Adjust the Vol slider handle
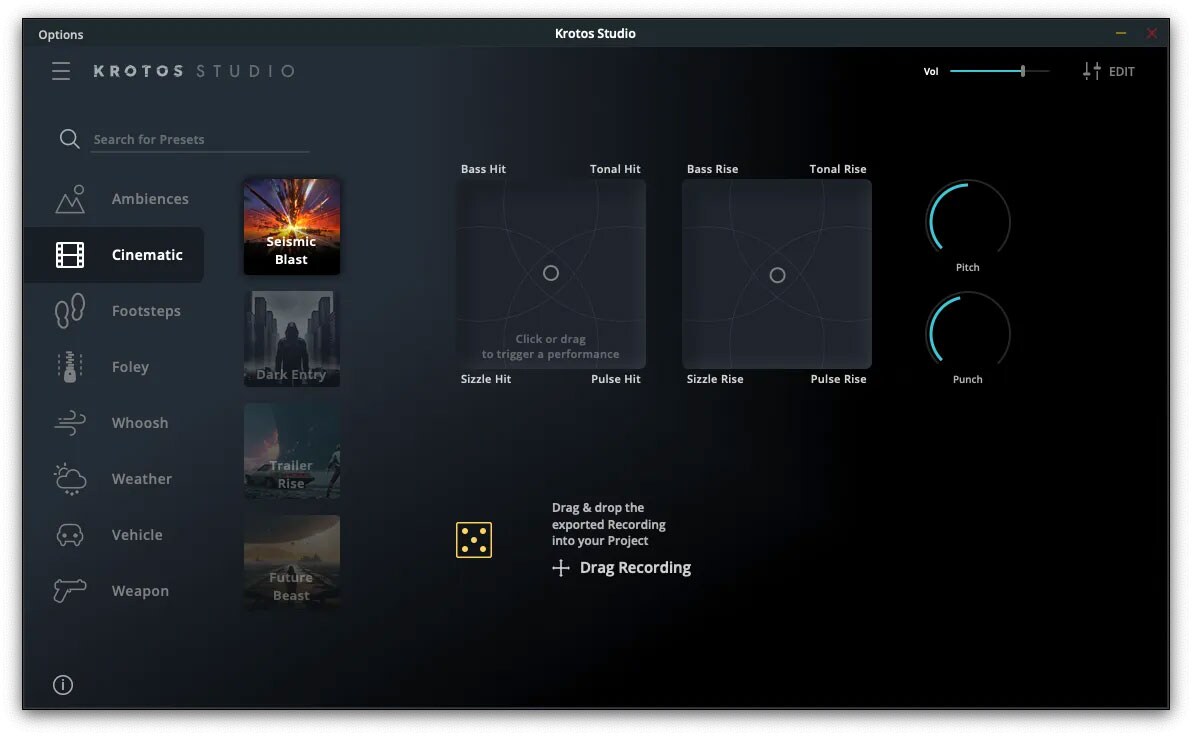The image size is (1192, 736). pos(1023,71)
